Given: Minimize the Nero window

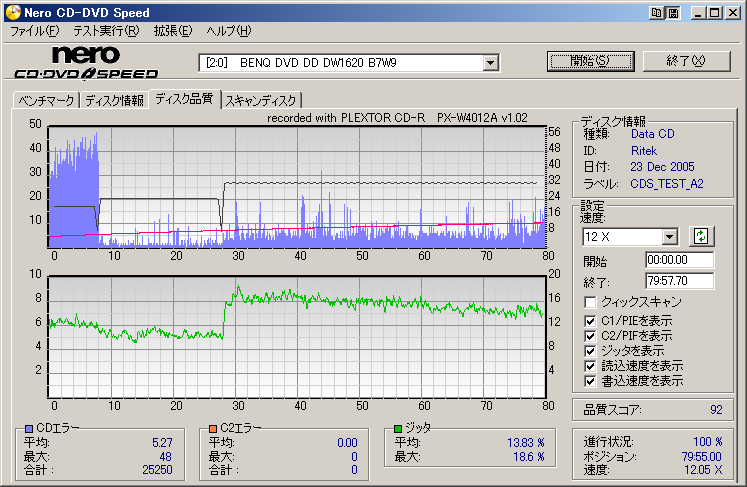Looking at the screenshot, I should pyautogui.click(x=698, y=12).
